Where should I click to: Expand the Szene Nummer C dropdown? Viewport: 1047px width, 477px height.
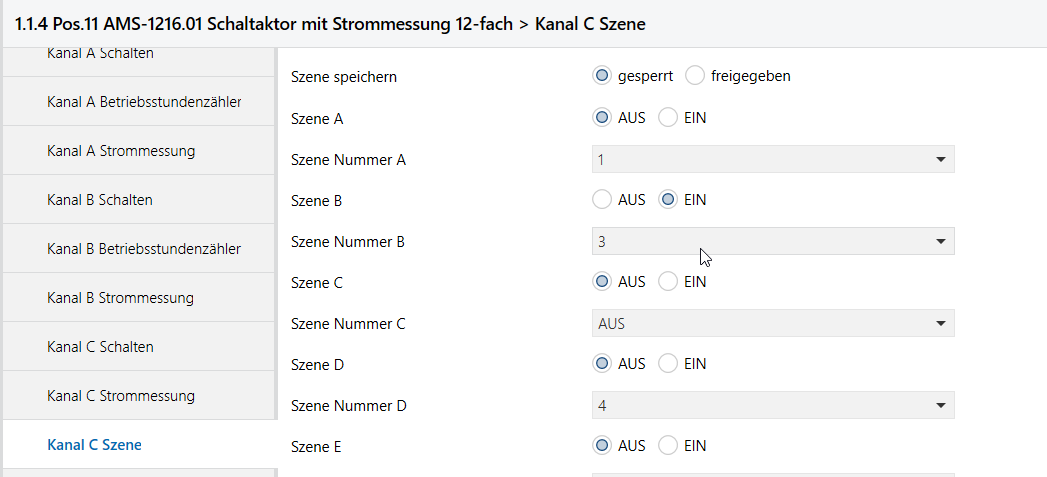click(x=772, y=323)
